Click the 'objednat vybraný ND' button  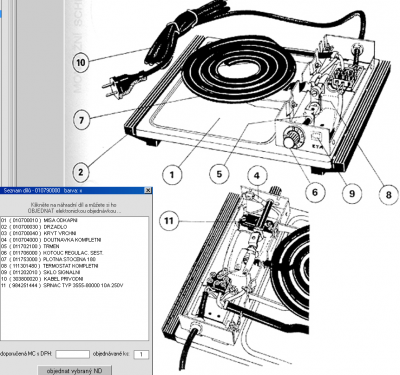coord(74,371)
